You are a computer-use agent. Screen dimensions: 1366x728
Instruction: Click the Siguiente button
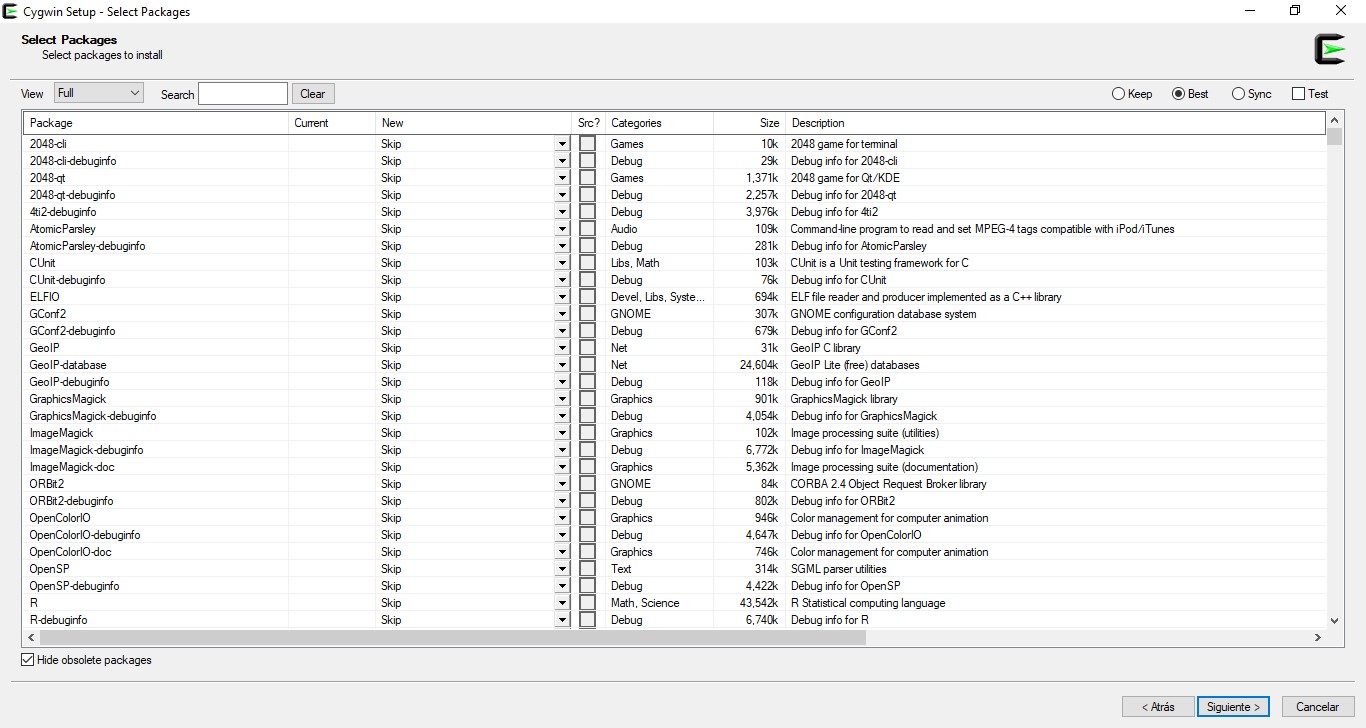pyautogui.click(x=1233, y=707)
